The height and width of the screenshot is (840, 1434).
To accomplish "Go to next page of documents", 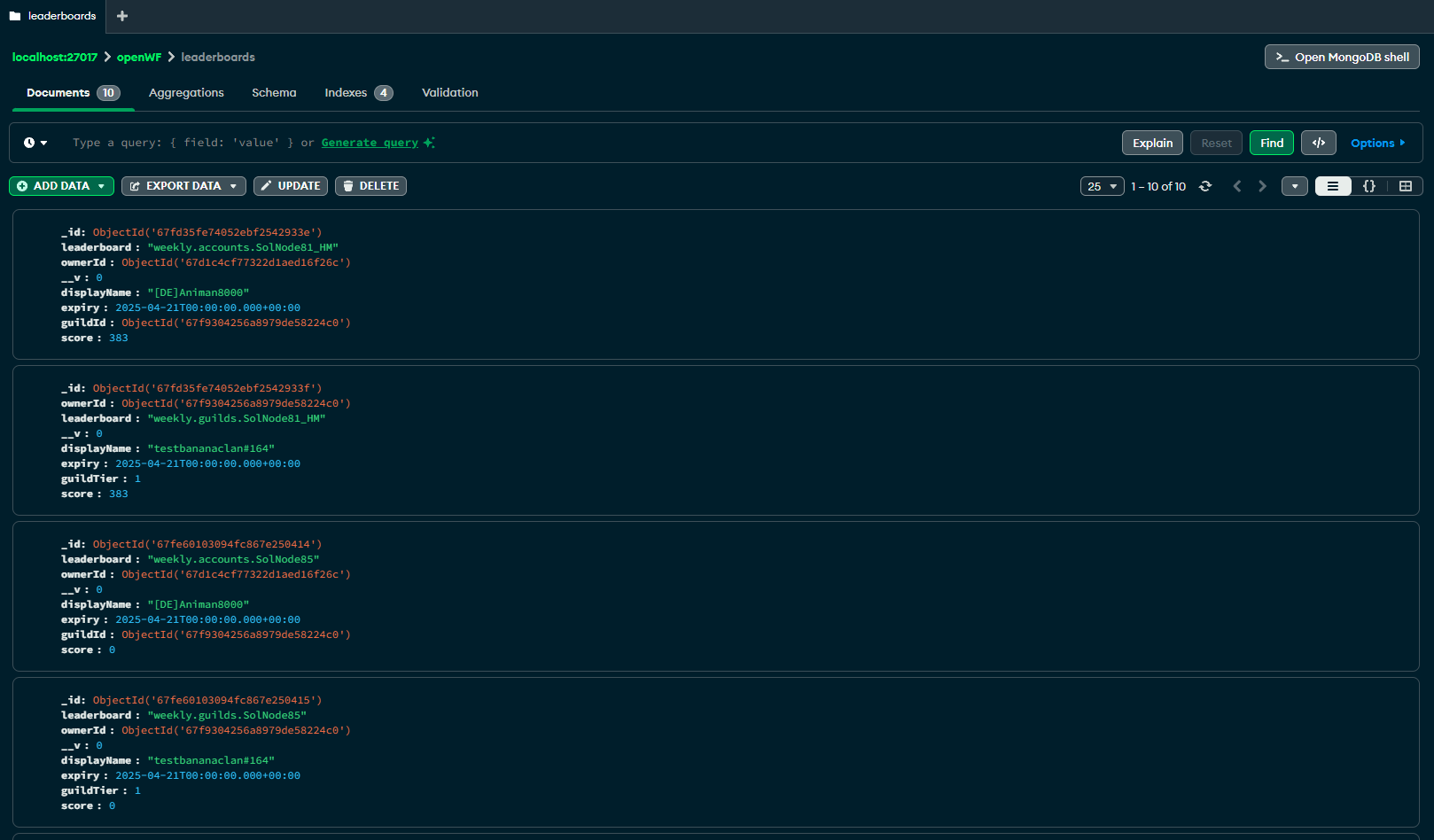I will [x=1262, y=186].
